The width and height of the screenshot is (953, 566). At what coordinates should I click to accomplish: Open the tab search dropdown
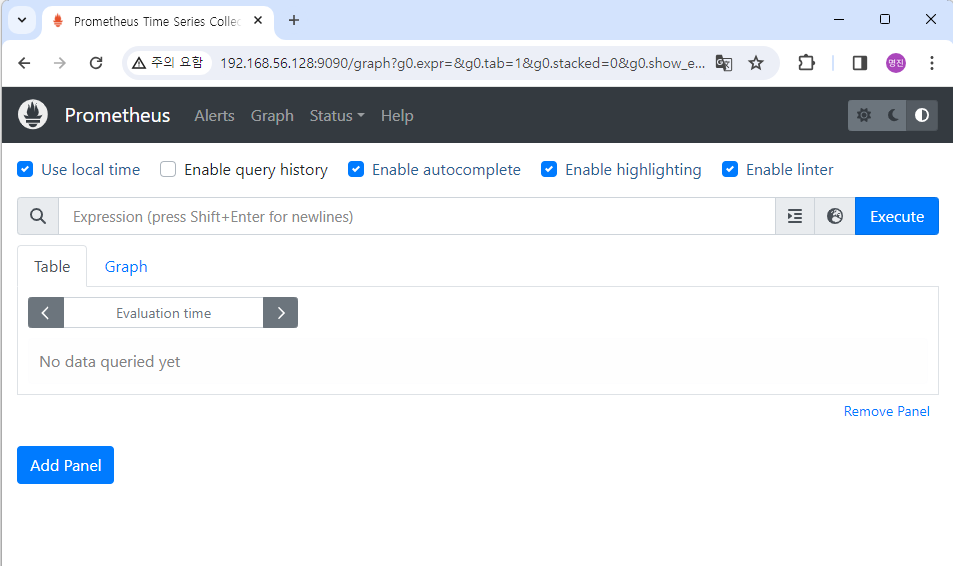tap(22, 20)
